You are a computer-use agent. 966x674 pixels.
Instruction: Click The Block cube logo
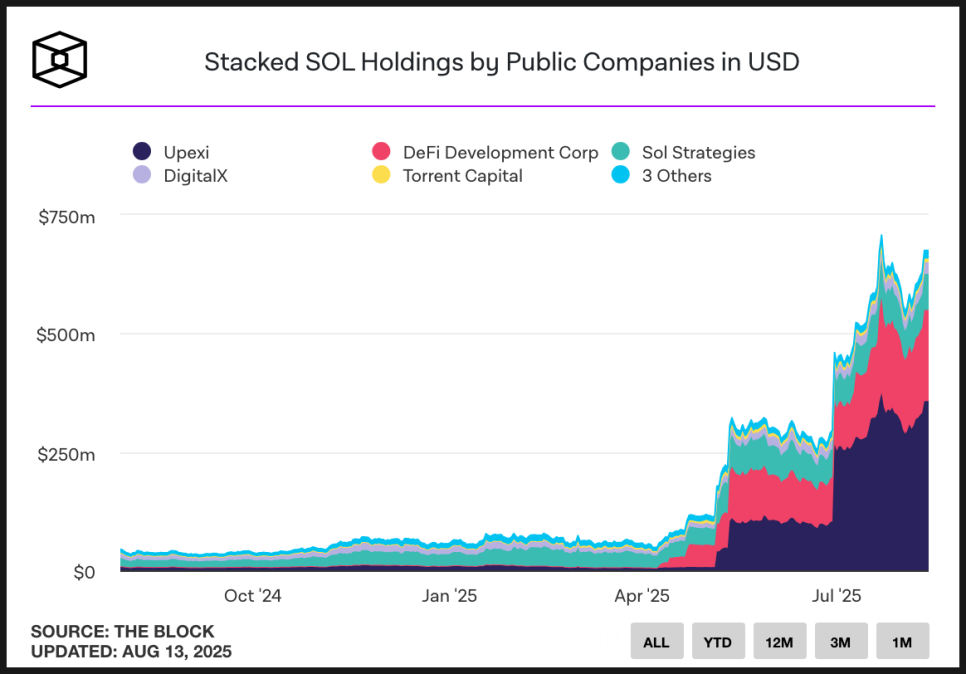click(x=60, y=60)
